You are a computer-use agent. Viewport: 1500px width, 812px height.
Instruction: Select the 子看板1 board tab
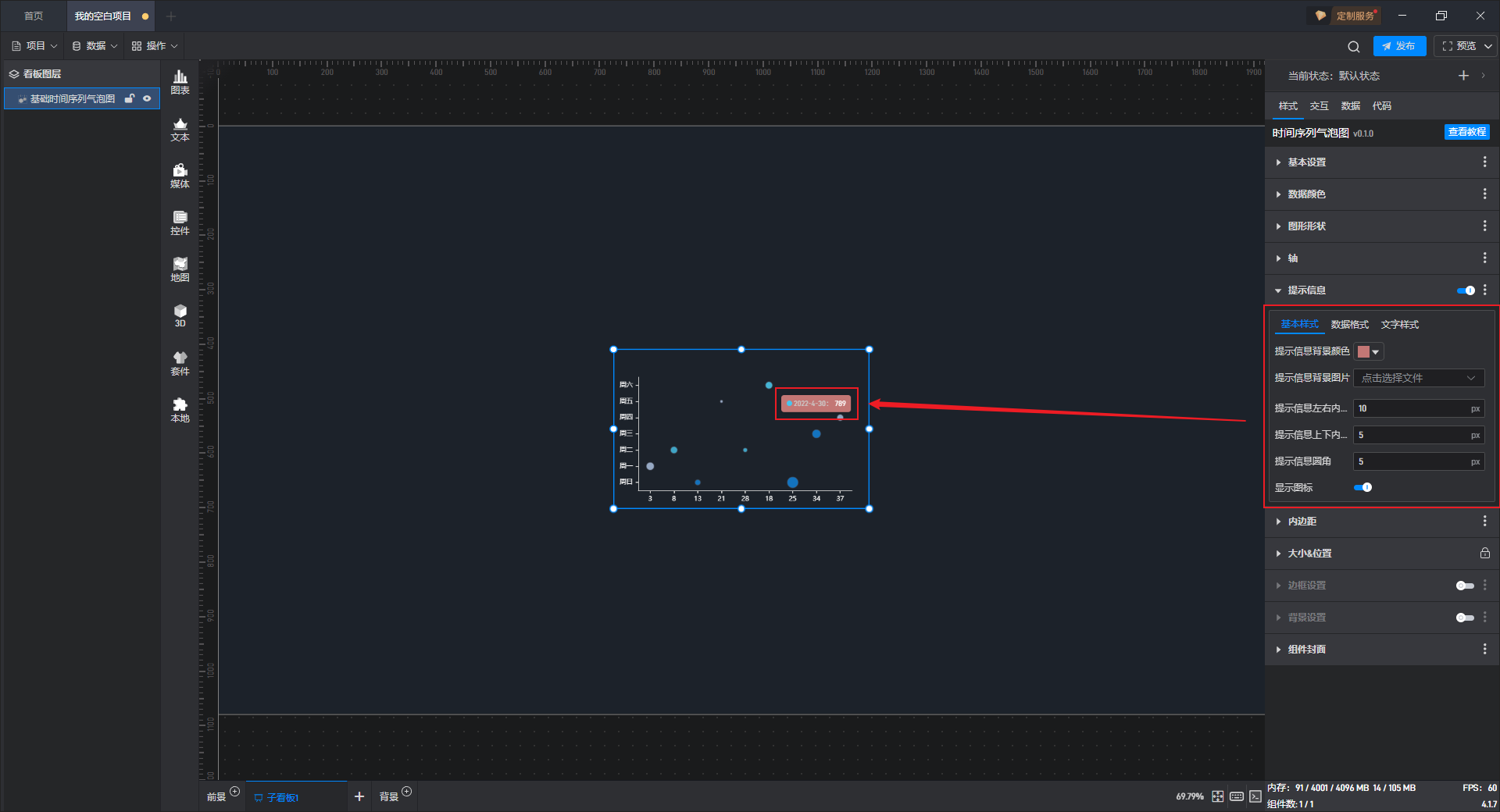[x=296, y=796]
